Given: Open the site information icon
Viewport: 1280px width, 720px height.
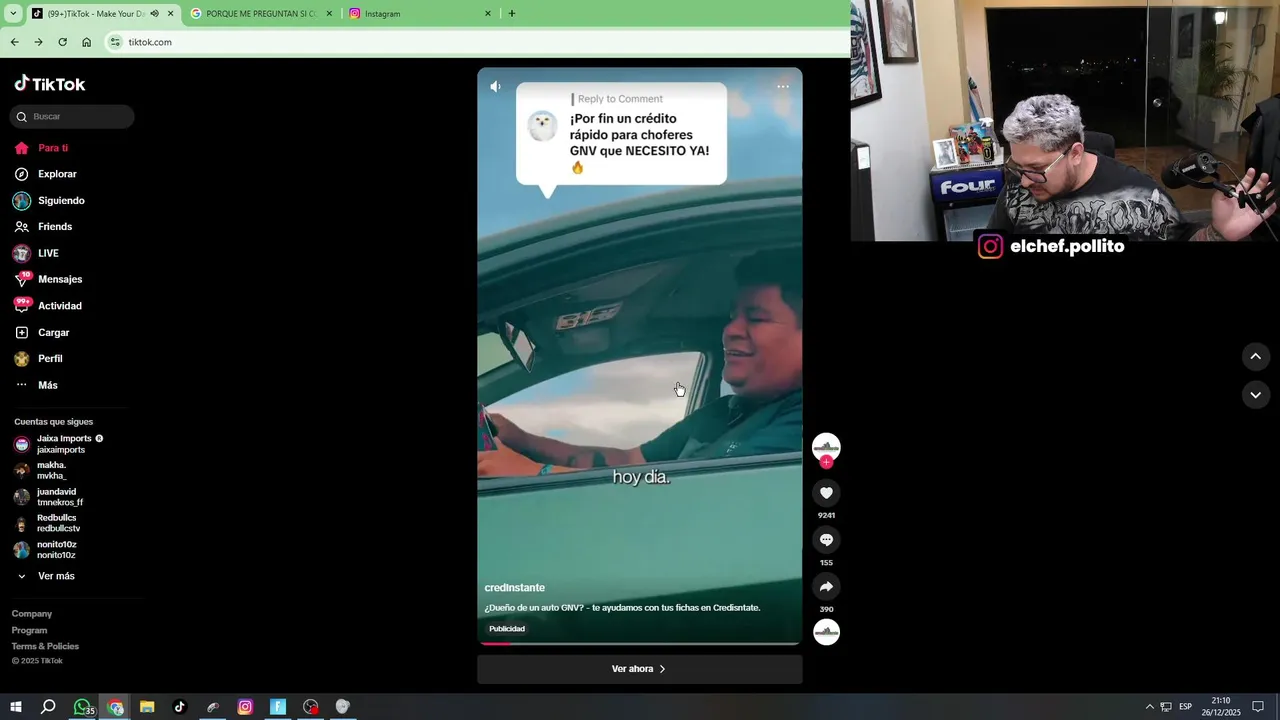Looking at the screenshot, I should 116,42.
